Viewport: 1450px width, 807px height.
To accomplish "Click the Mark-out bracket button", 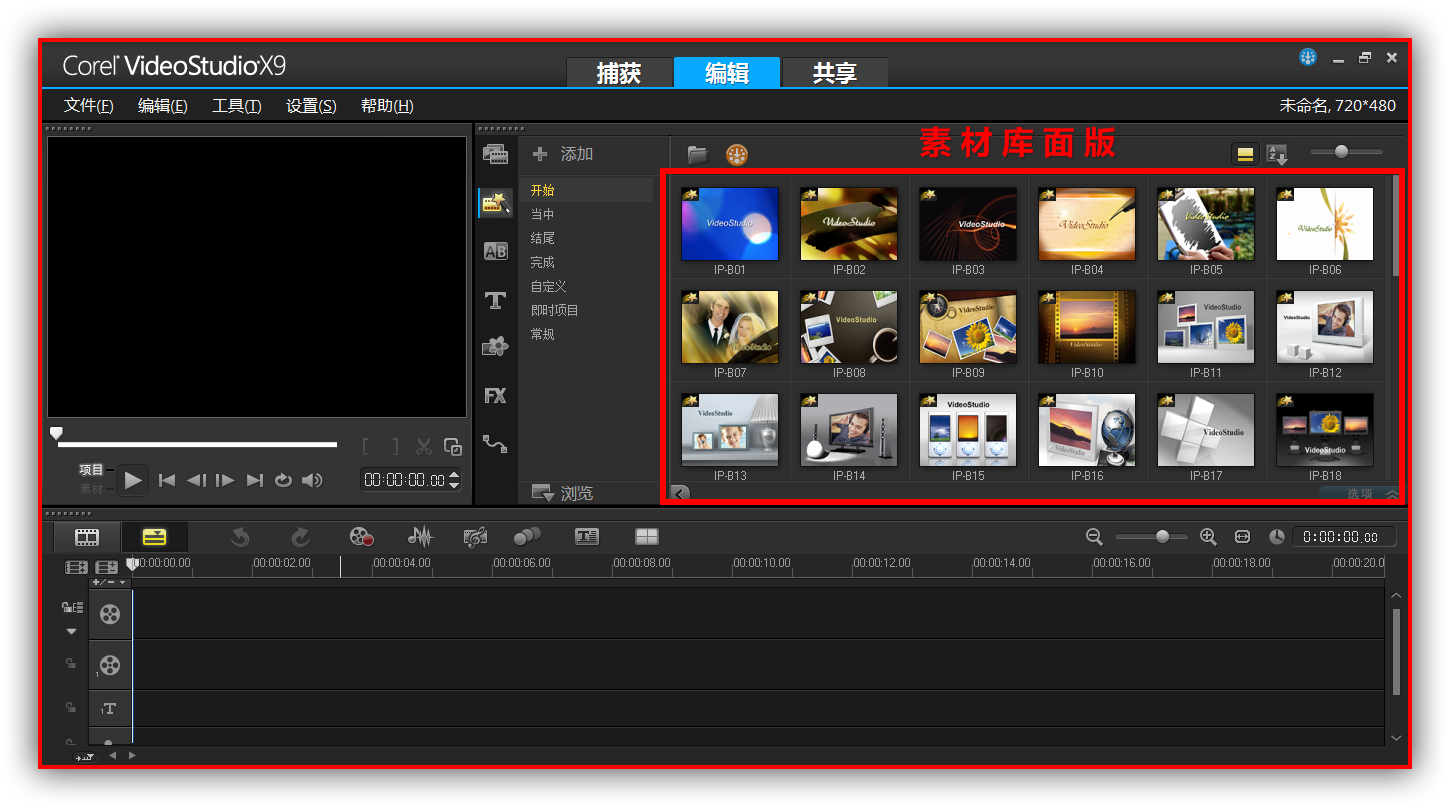I will pos(395,447).
